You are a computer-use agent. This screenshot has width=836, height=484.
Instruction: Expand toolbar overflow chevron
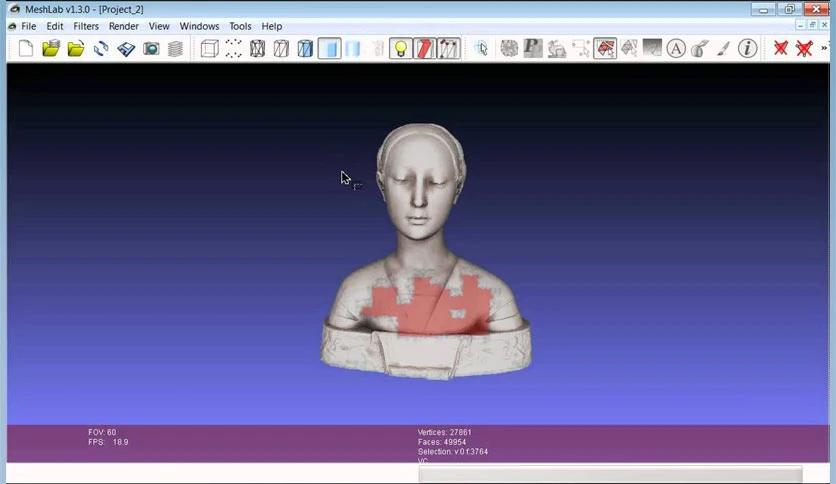tap(824, 48)
